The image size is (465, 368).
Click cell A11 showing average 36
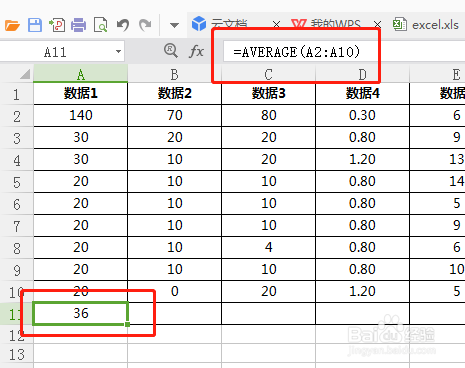(x=81, y=313)
